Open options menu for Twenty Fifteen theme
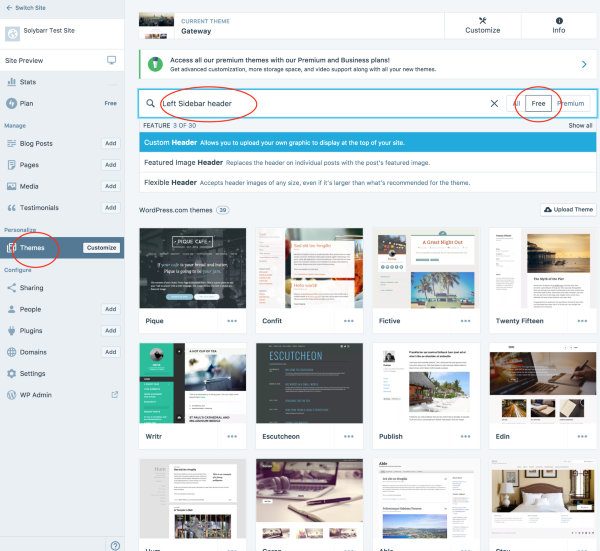Image resolution: width=600 pixels, height=551 pixels. pyautogui.click(x=581, y=321)
